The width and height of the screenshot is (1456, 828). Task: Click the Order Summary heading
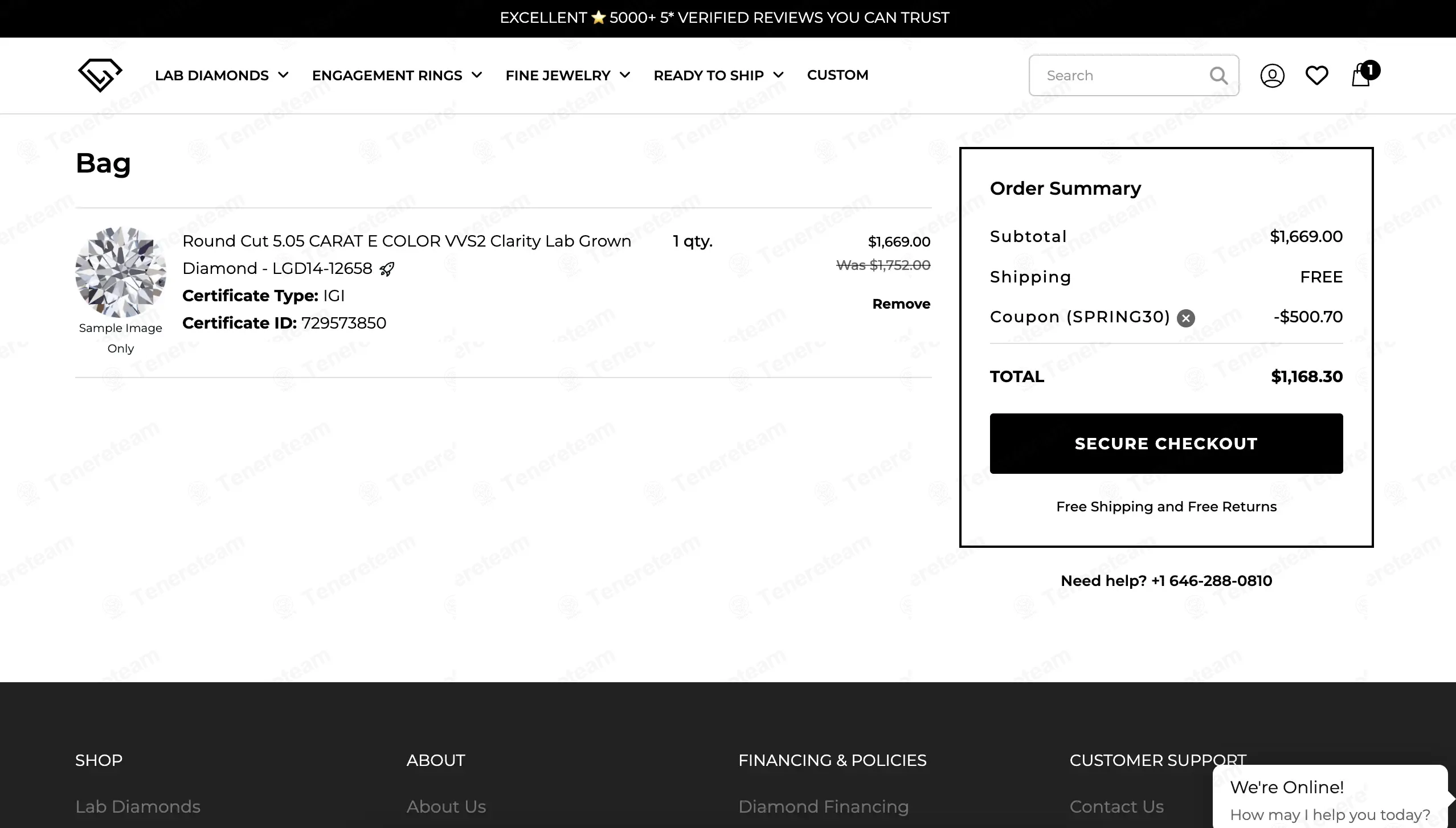[1065, 188]
